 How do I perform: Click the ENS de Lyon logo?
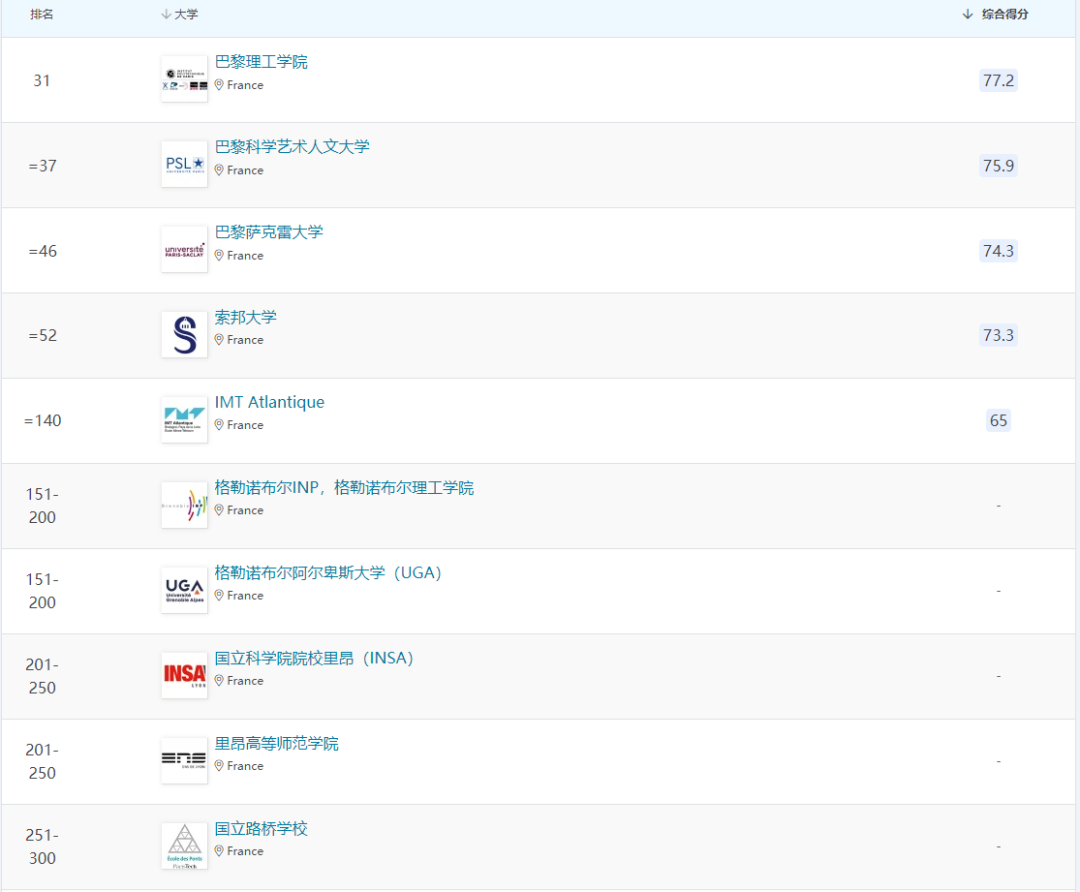(184, 760)
